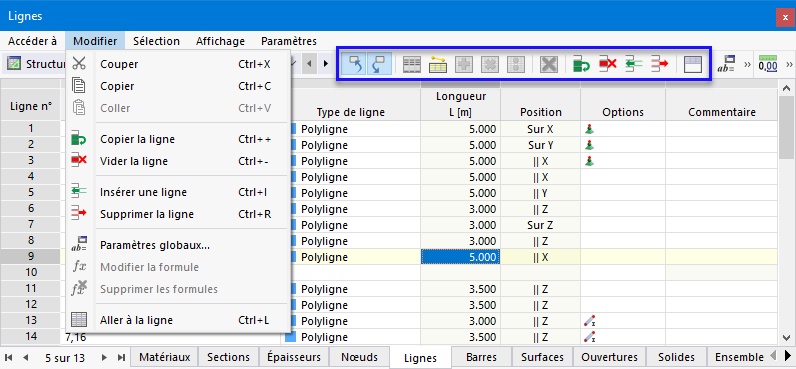Click the ab= global parameters toolbar icon
The image size is (796, 369).
tap(726, 64)
